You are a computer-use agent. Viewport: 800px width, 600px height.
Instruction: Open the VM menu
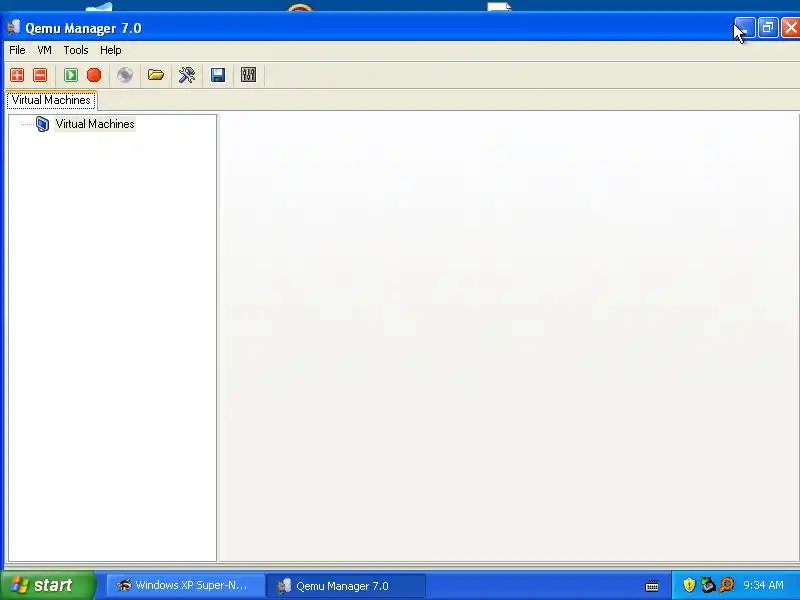pyautogui.click(x=44, y=50)
